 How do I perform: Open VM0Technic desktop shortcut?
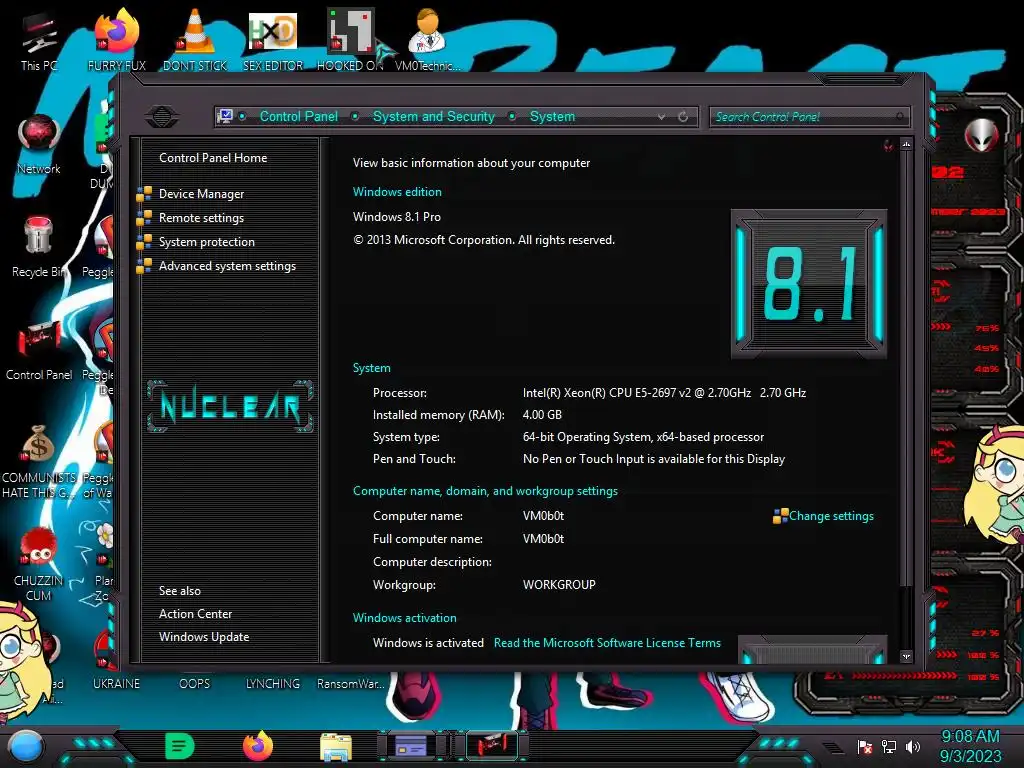pyautogui.click(x=428, y=41)
